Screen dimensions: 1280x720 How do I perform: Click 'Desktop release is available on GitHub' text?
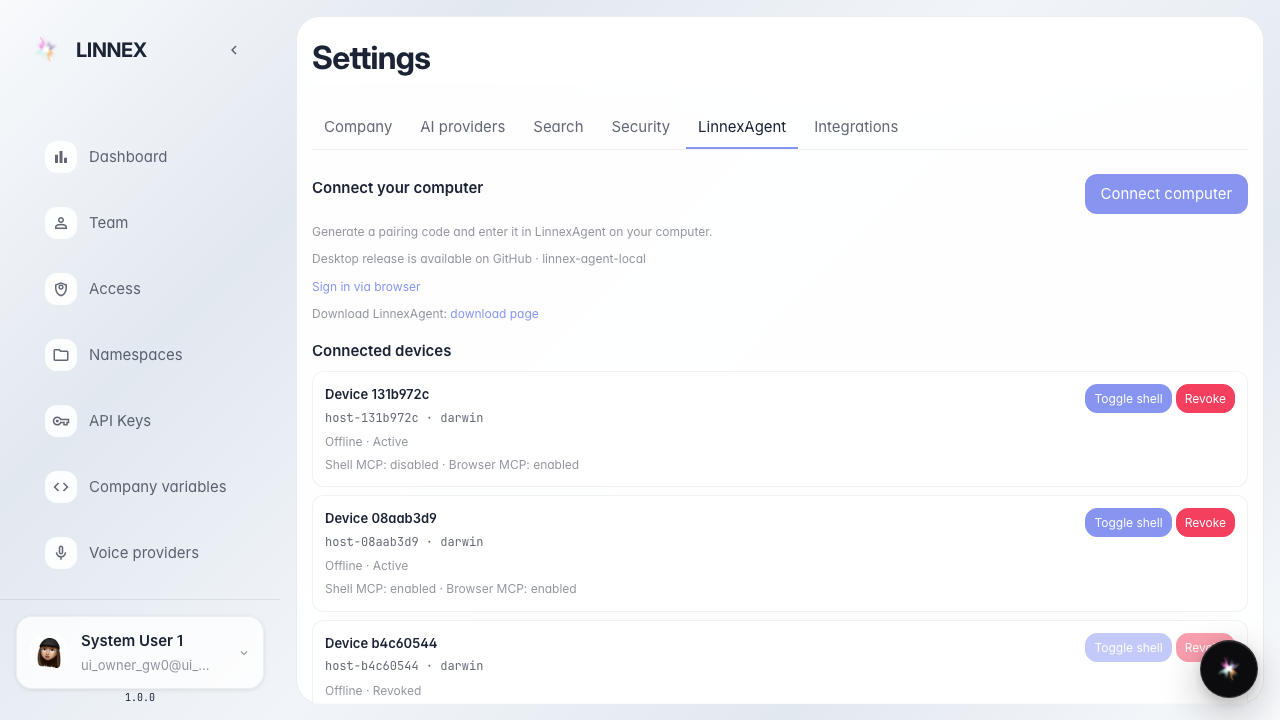click(479, 259)
